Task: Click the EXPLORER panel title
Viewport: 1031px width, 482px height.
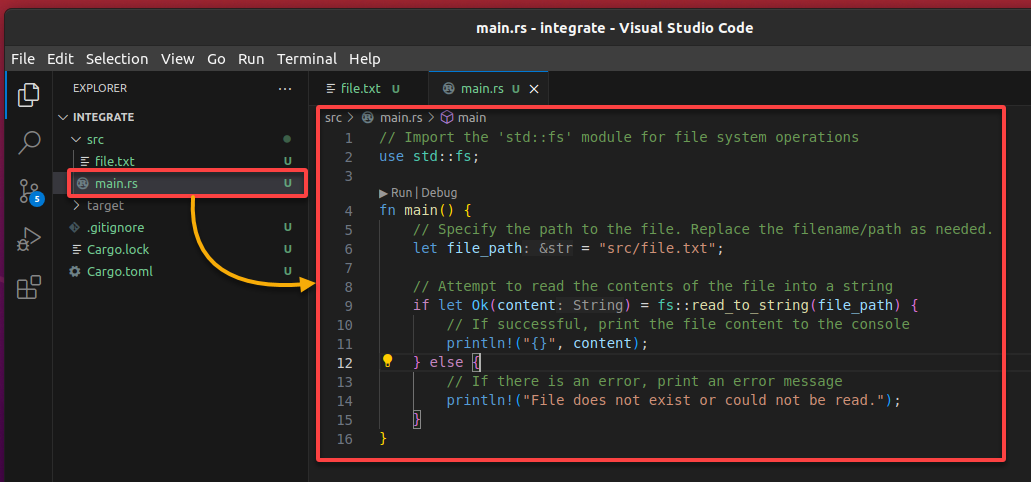Action: coord(100,88)
